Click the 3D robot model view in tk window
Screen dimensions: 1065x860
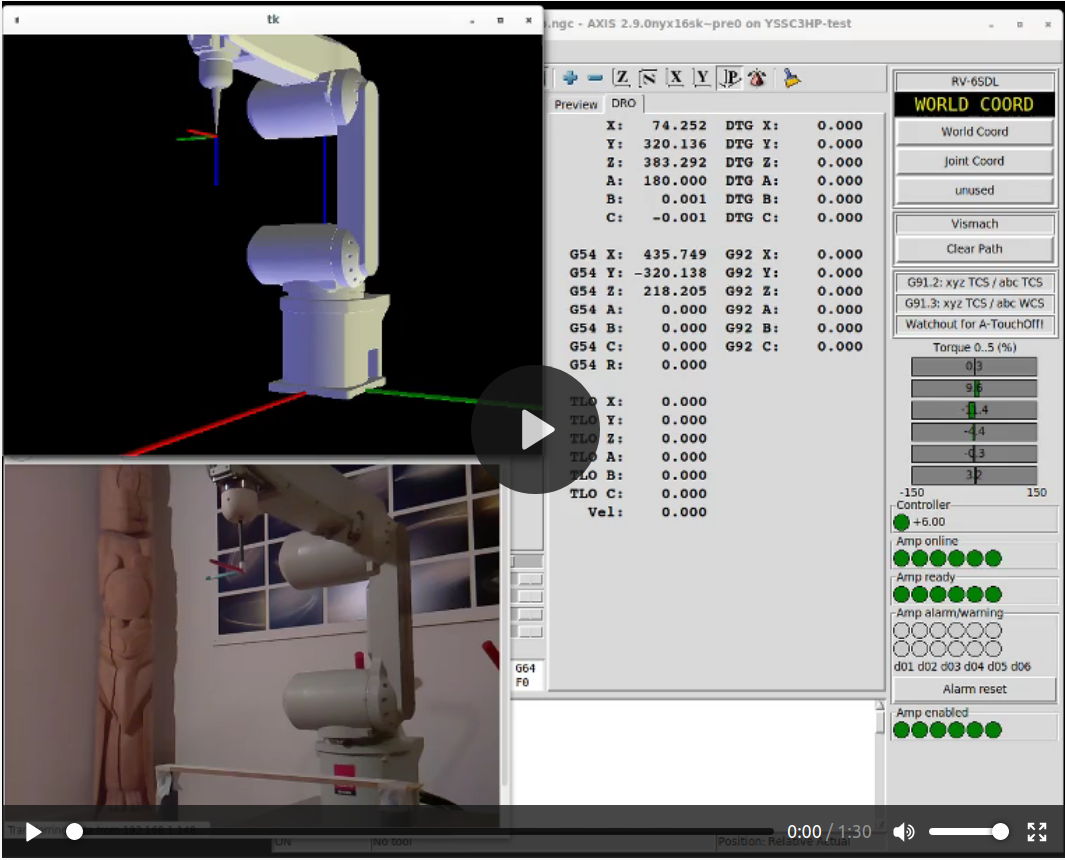[x=272, y=245]
